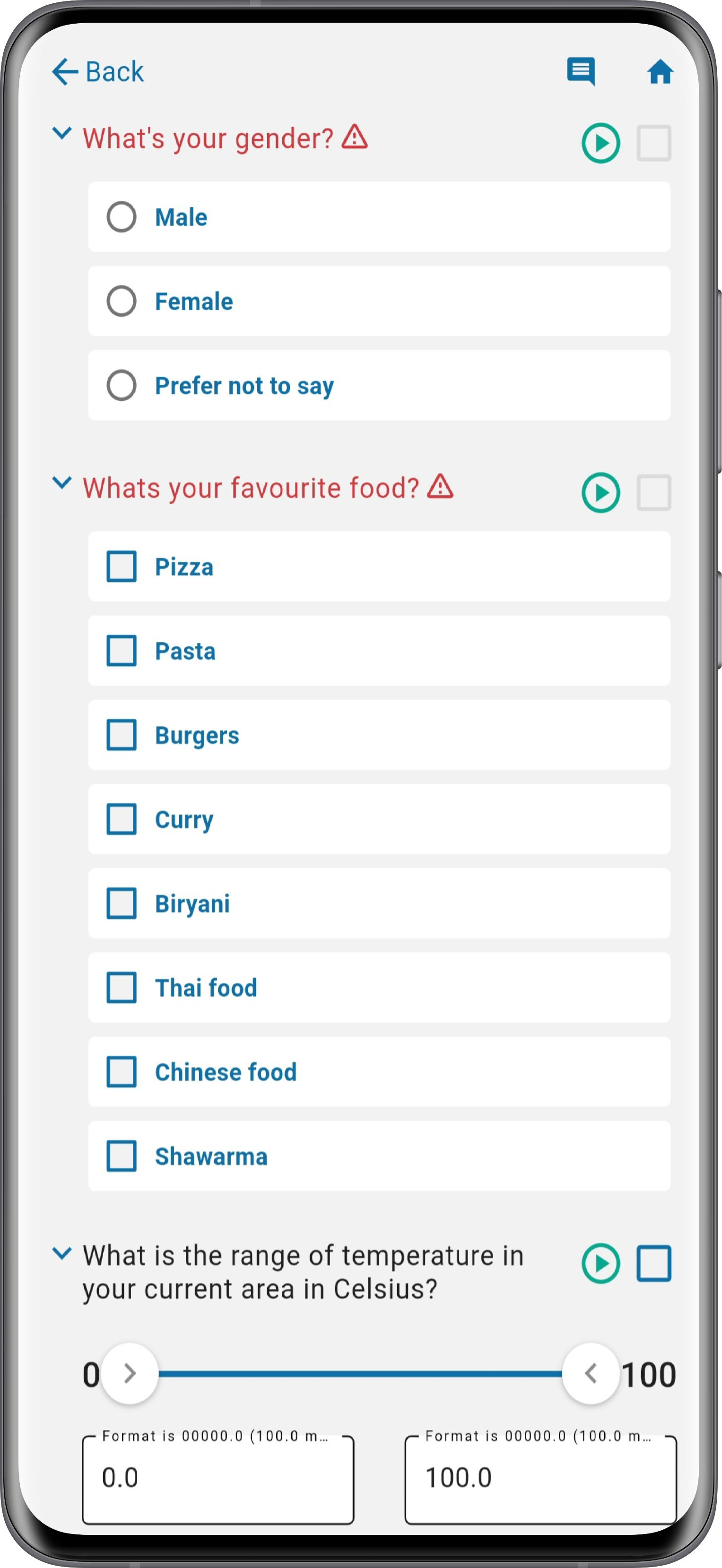Pick the Thai food option
Image resolution: width=722 pixels, height=1568 pixels.
tap(379, 987)
